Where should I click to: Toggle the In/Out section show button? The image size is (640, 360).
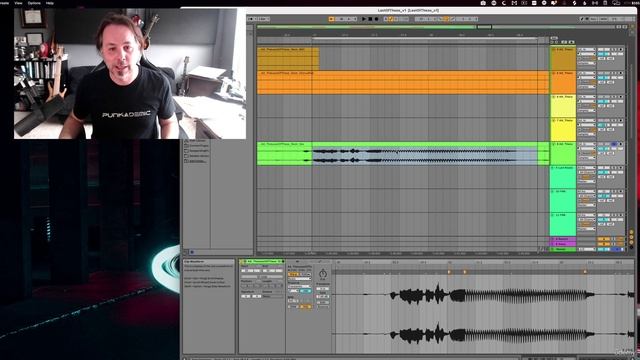click(x=631, y=232)
